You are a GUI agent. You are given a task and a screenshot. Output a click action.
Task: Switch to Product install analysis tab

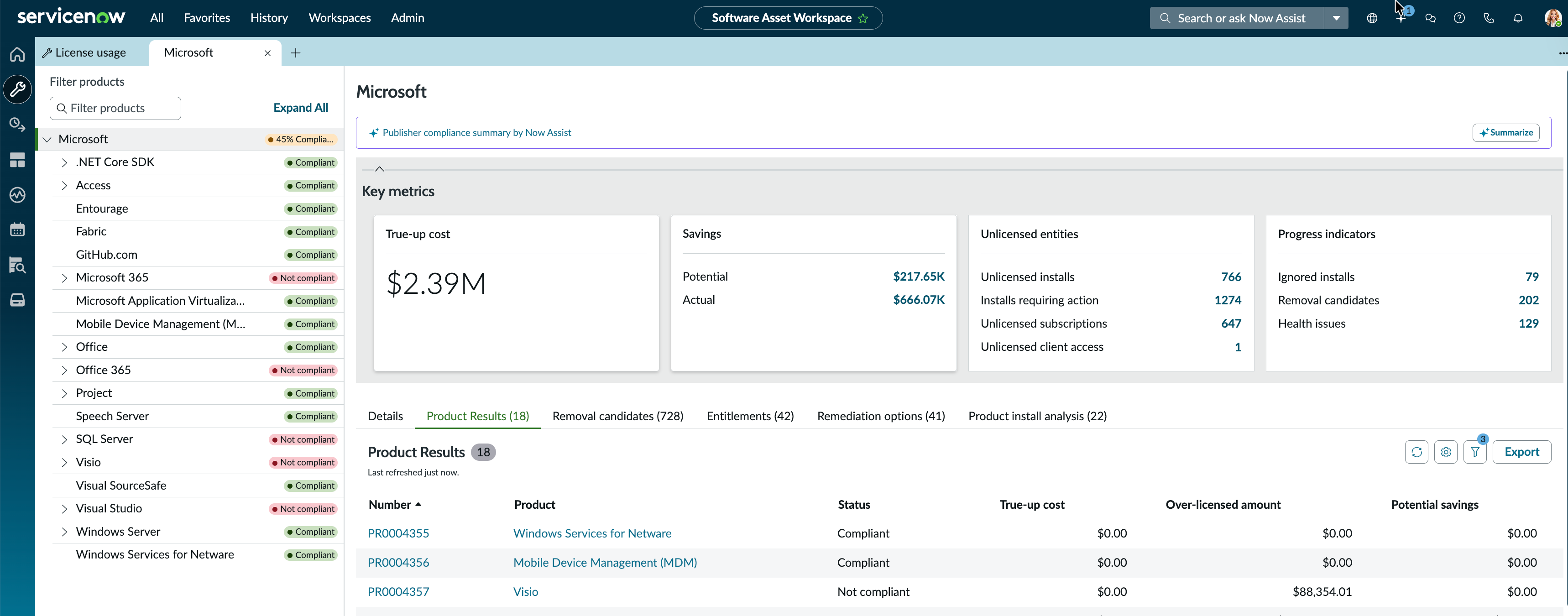click(x=1037, y=416)
